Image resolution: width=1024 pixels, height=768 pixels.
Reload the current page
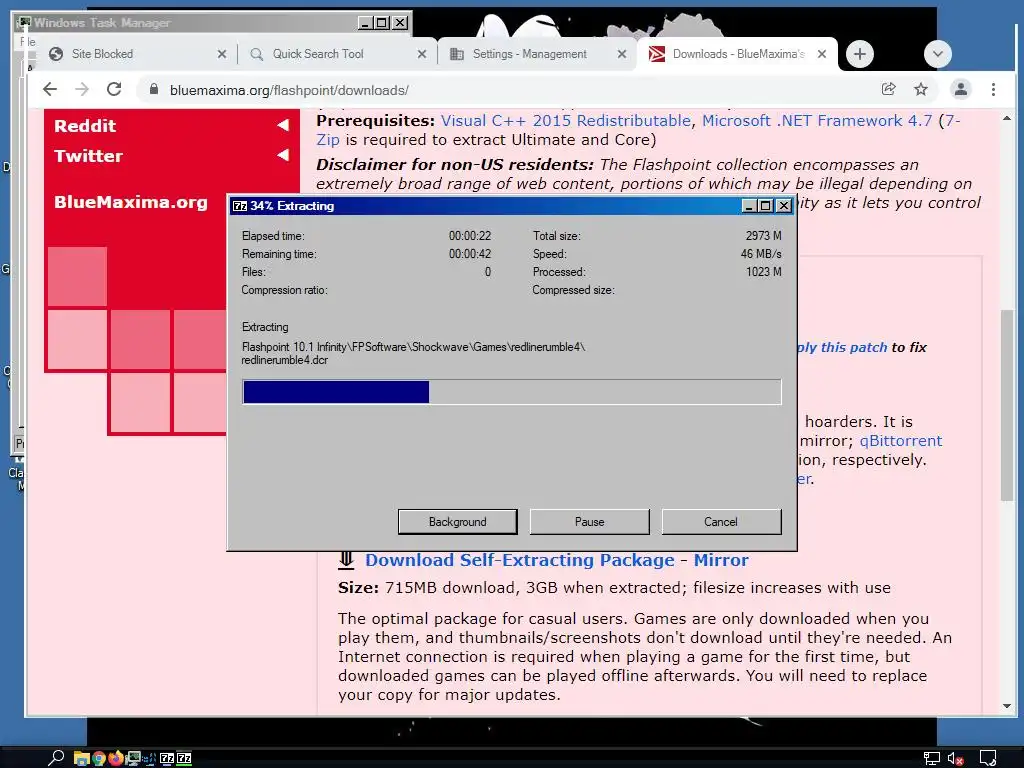(x=114, y=89)
